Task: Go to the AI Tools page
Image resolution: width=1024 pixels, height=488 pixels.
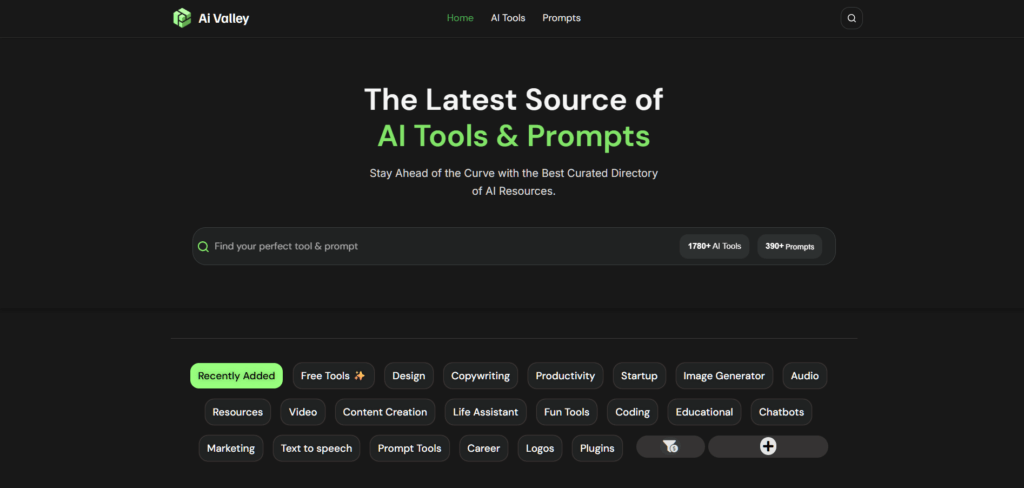Action: [x=508, y=18]
